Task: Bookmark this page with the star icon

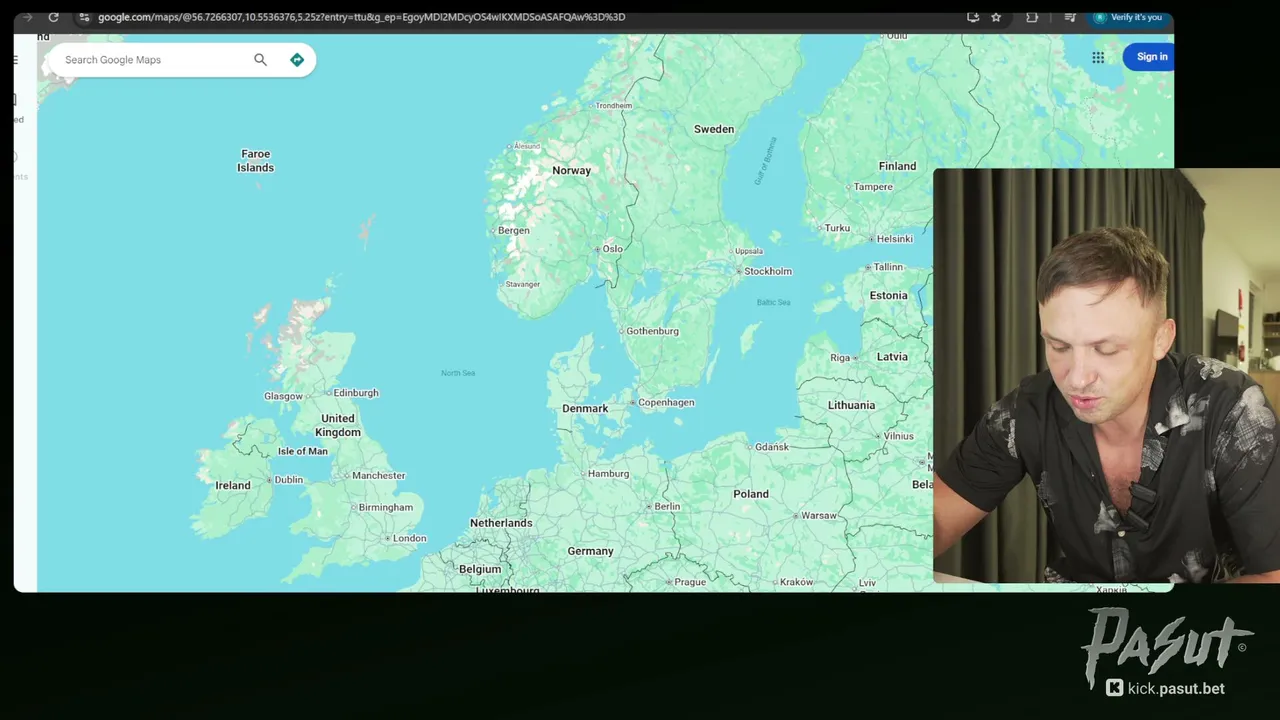Action: [x=996, y=17]
